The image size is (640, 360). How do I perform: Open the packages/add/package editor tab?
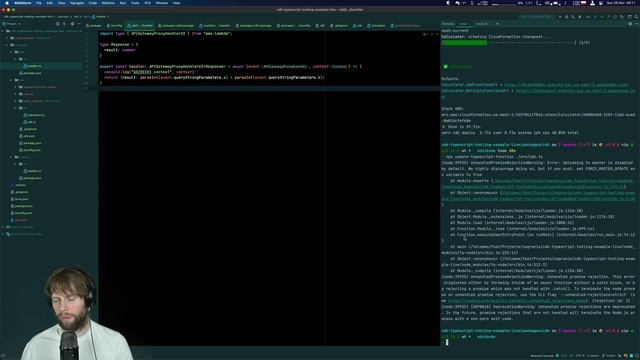pos(176,25)
